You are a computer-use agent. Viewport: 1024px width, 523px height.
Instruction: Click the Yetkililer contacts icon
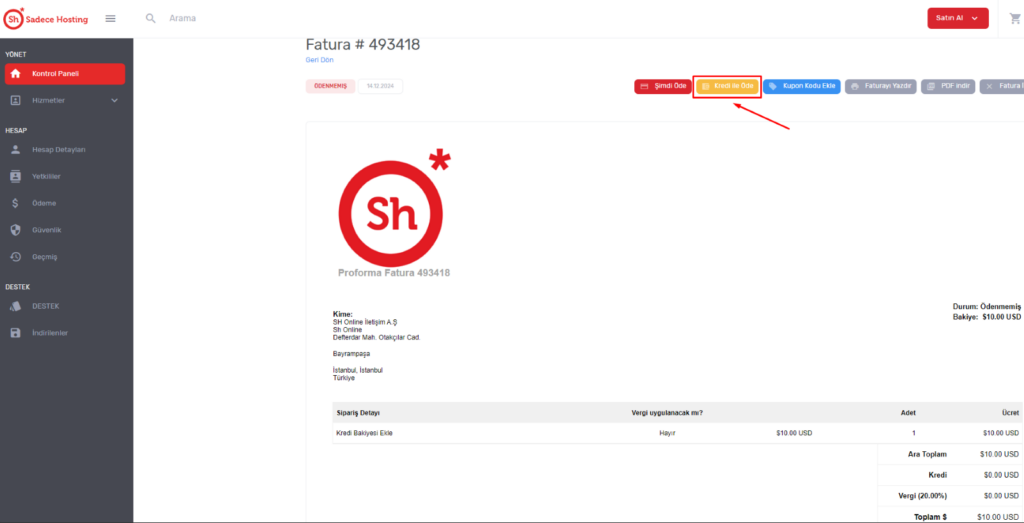pos(16,176)
